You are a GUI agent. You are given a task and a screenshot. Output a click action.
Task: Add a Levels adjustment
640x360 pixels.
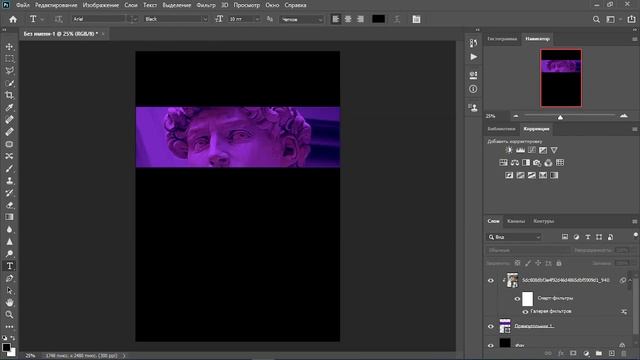(520, 150)
